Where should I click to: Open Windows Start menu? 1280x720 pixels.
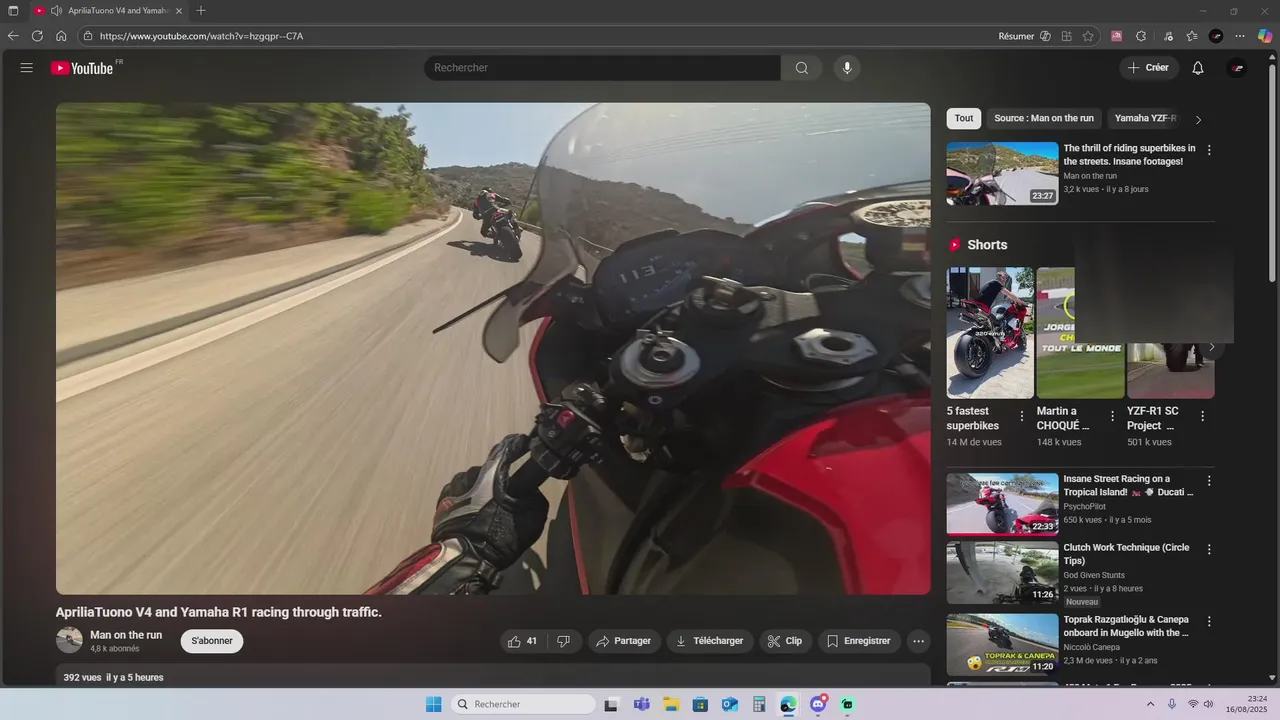tap(433, 705)
